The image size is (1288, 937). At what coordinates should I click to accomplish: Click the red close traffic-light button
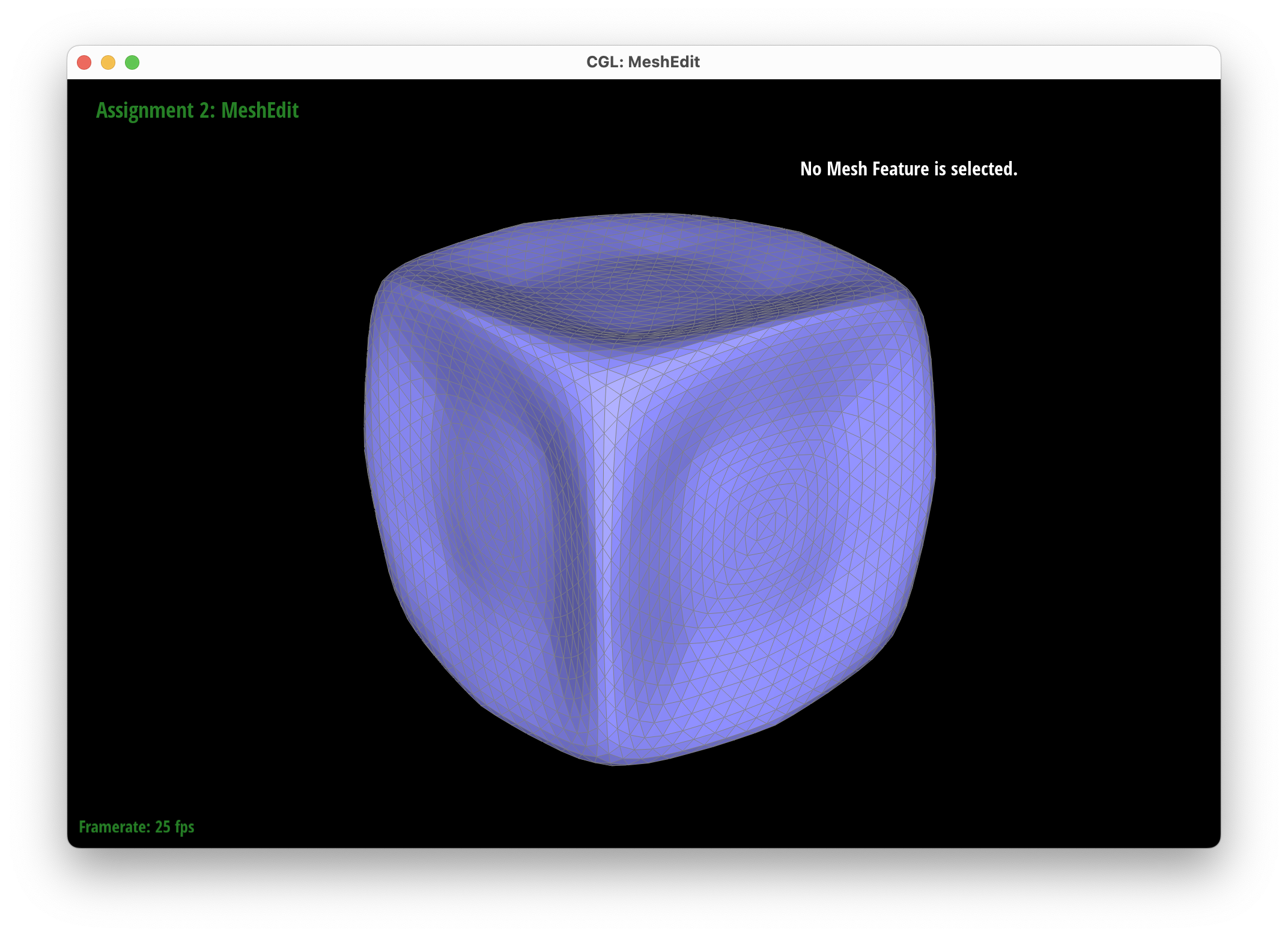[x=85, y=62]
